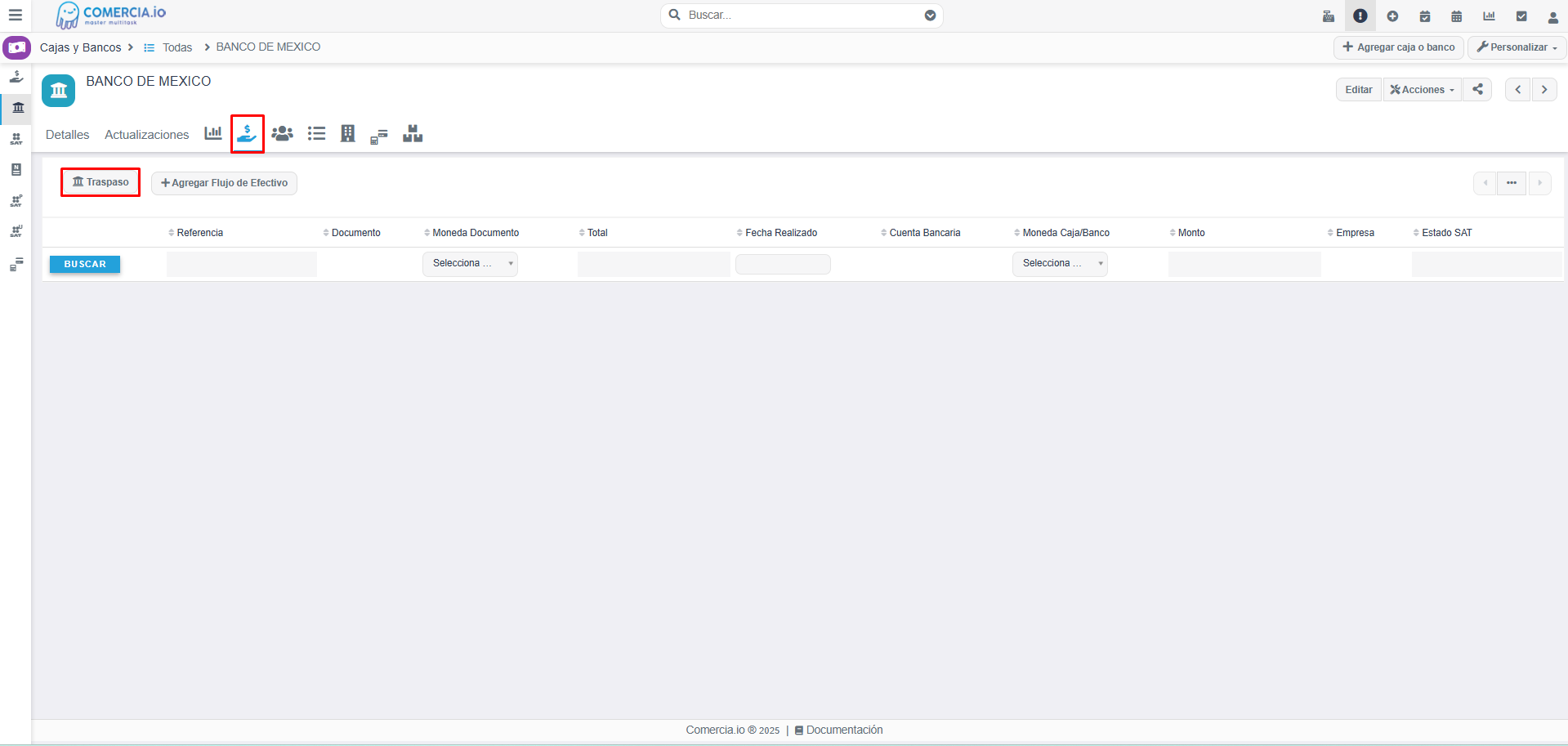Open the list tab icon
1568x746 pixels.
(x=316, y=133)
